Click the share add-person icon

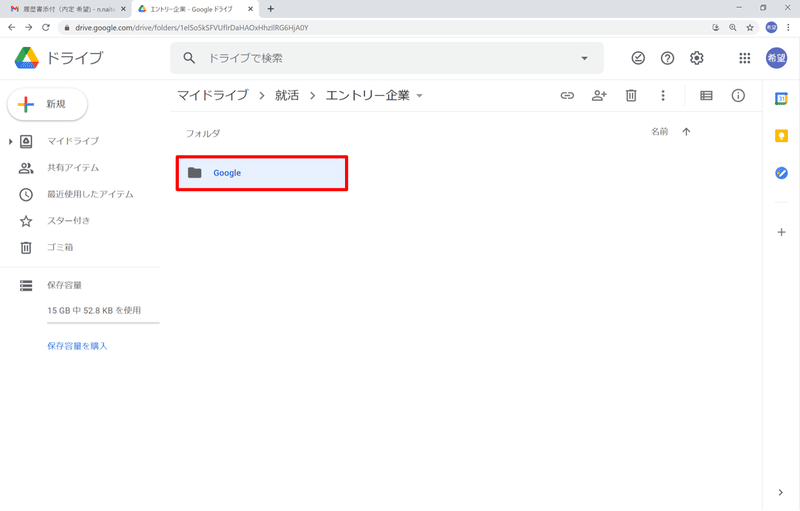click(599, 95)
